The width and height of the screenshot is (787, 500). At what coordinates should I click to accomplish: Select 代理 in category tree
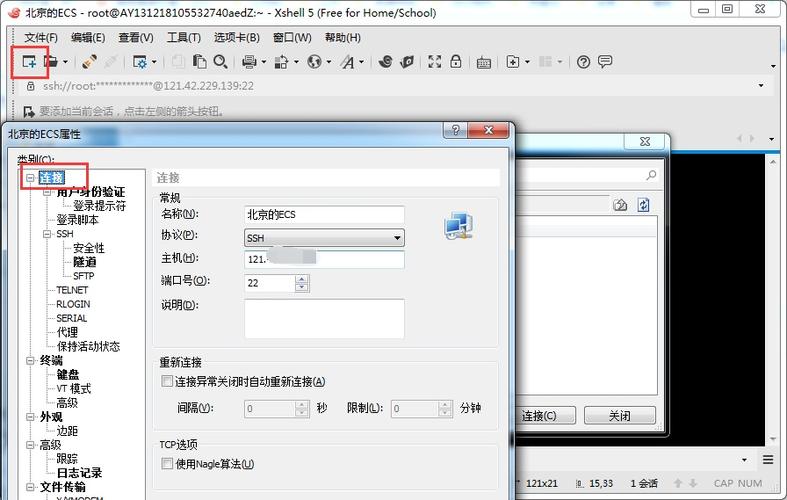(x=67, y=332)
